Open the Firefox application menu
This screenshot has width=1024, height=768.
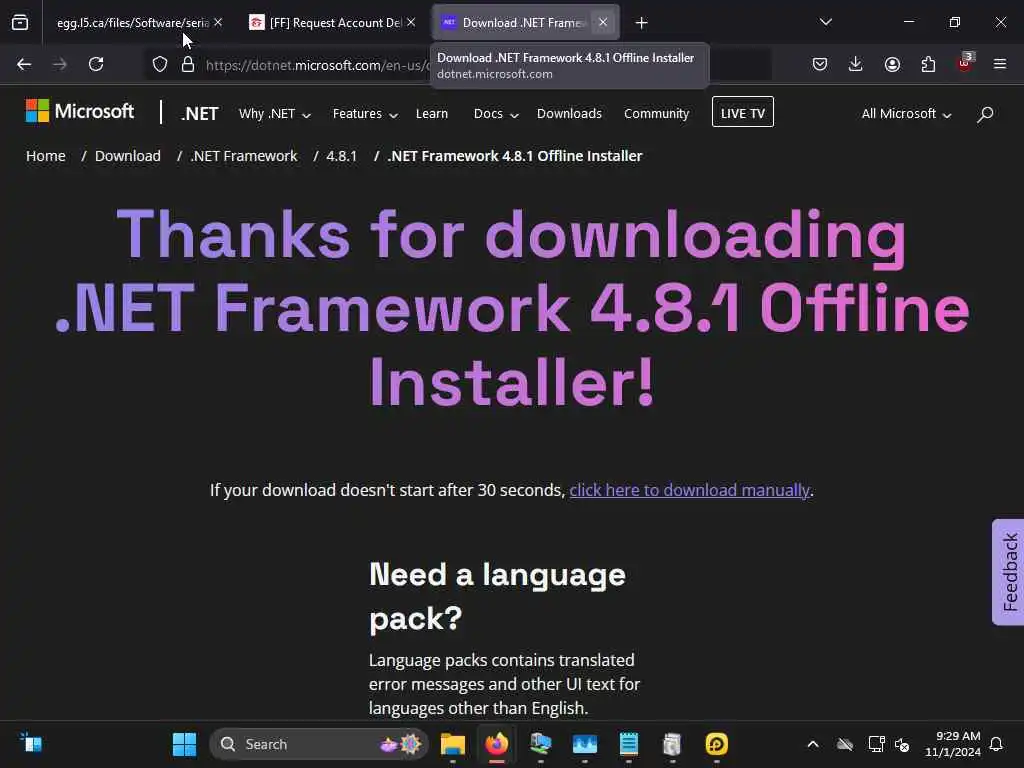click(999, 64)
